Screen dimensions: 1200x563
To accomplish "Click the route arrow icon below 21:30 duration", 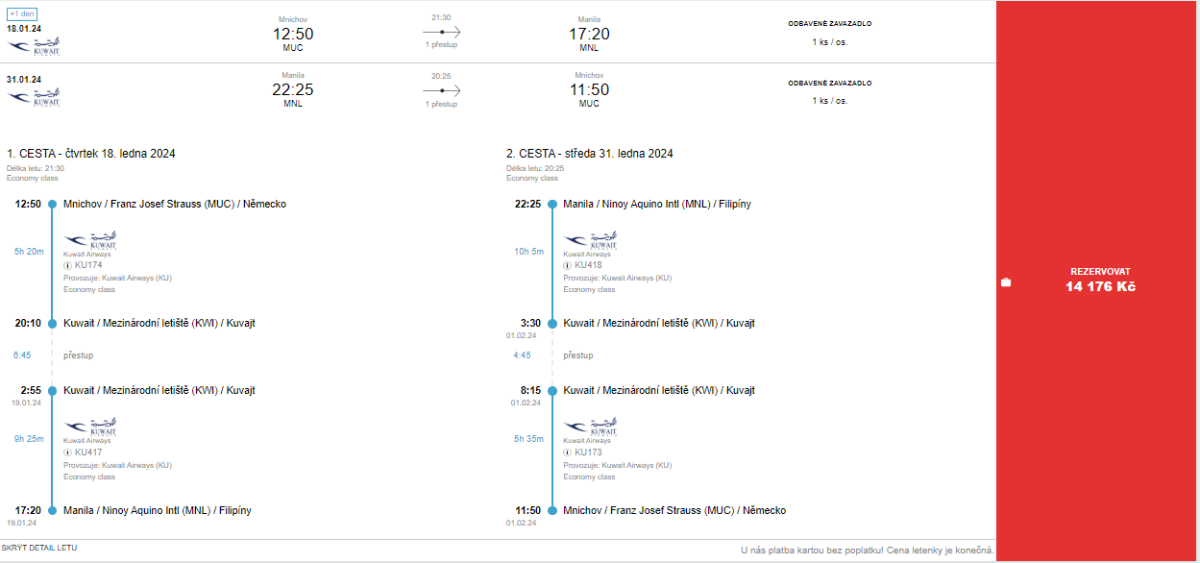I will coord(441,33).
